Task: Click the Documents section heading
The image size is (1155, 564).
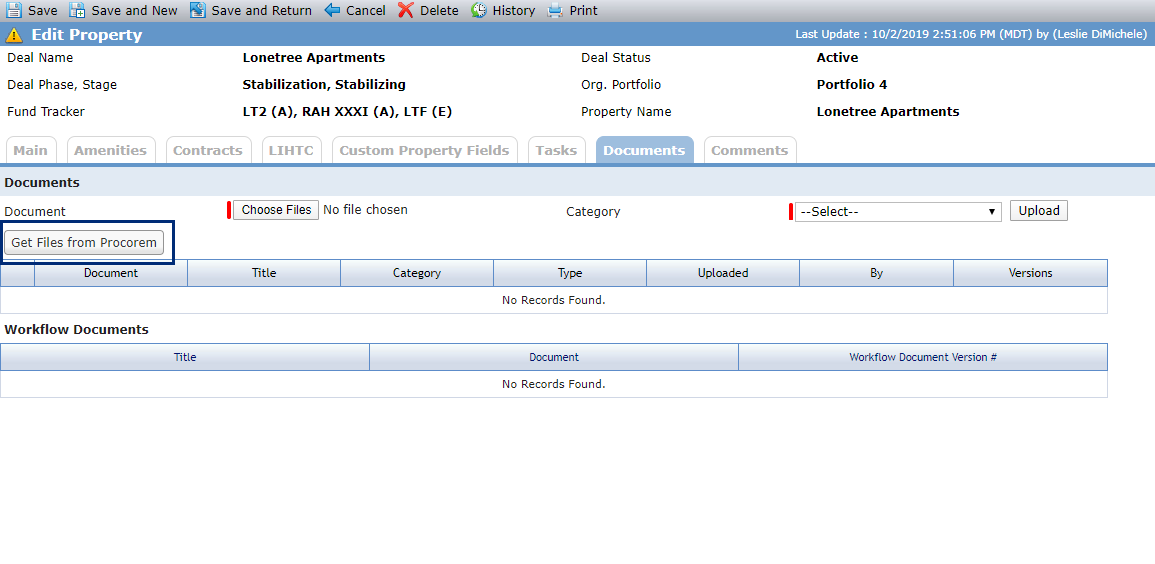Action: pos(42,183)
